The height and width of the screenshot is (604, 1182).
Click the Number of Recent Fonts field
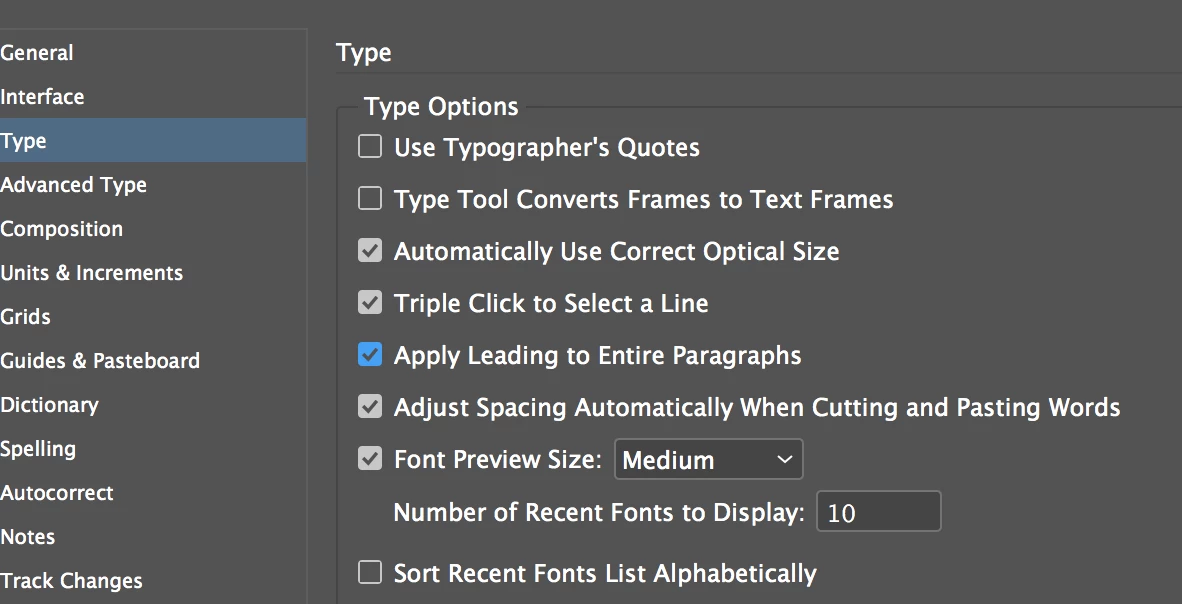(x=879, y=512)
